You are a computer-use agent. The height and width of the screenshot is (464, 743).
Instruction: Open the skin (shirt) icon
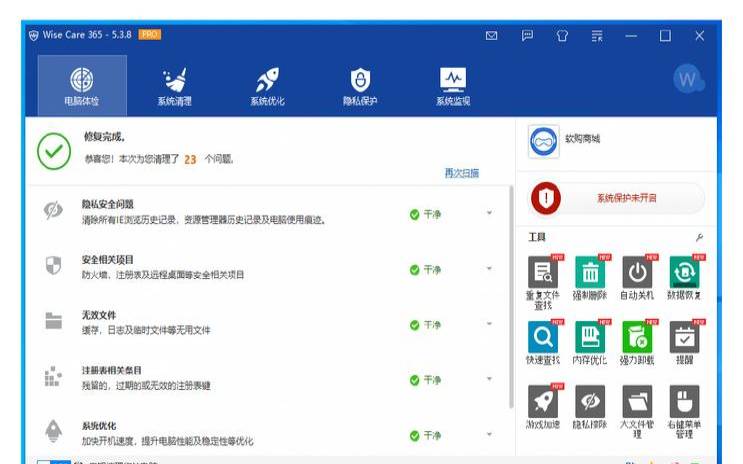pyautogui.click(x=562, y=36)
